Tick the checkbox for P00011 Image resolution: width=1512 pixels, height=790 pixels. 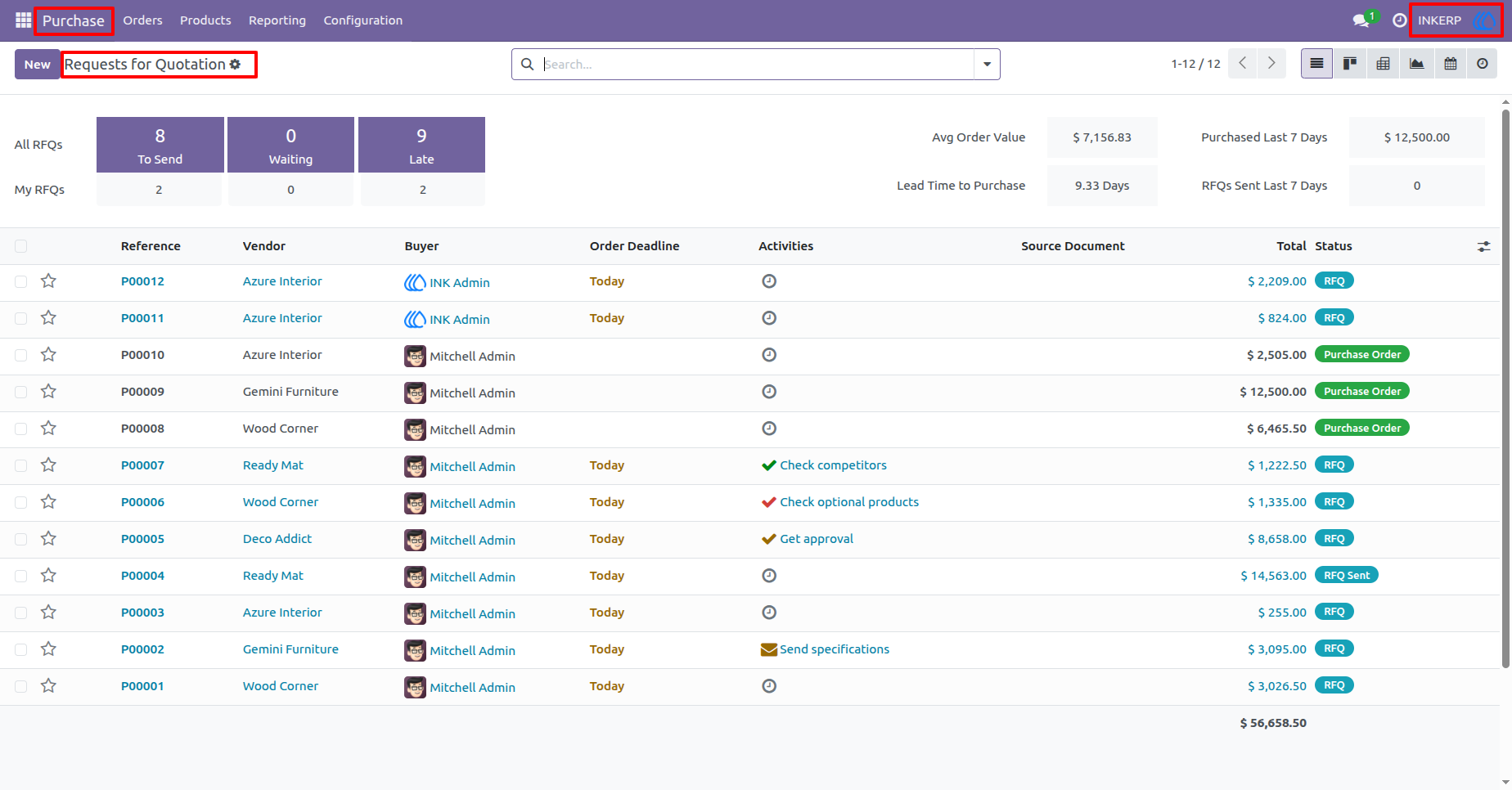(21, 318)
